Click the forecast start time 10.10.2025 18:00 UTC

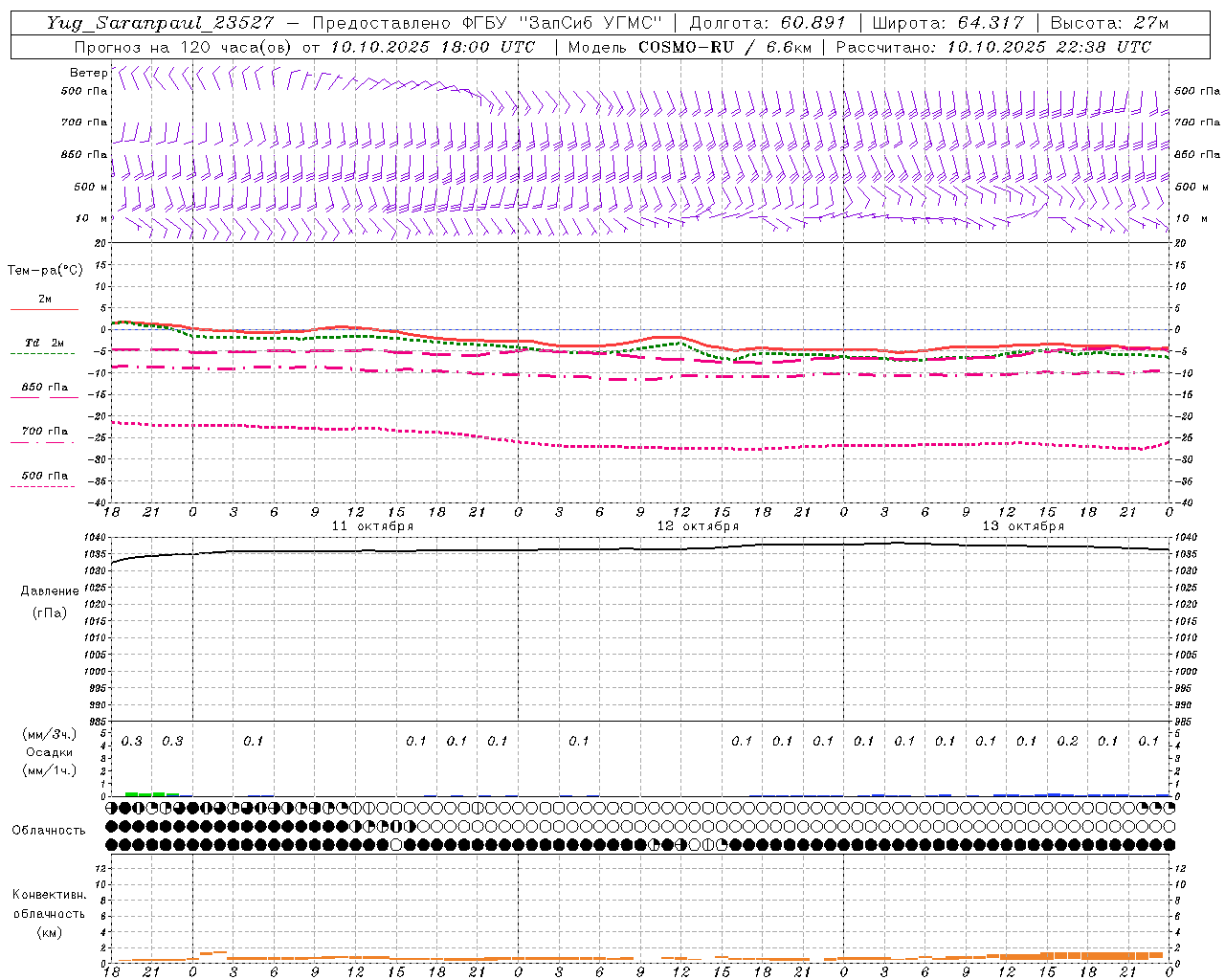point(433,47)
